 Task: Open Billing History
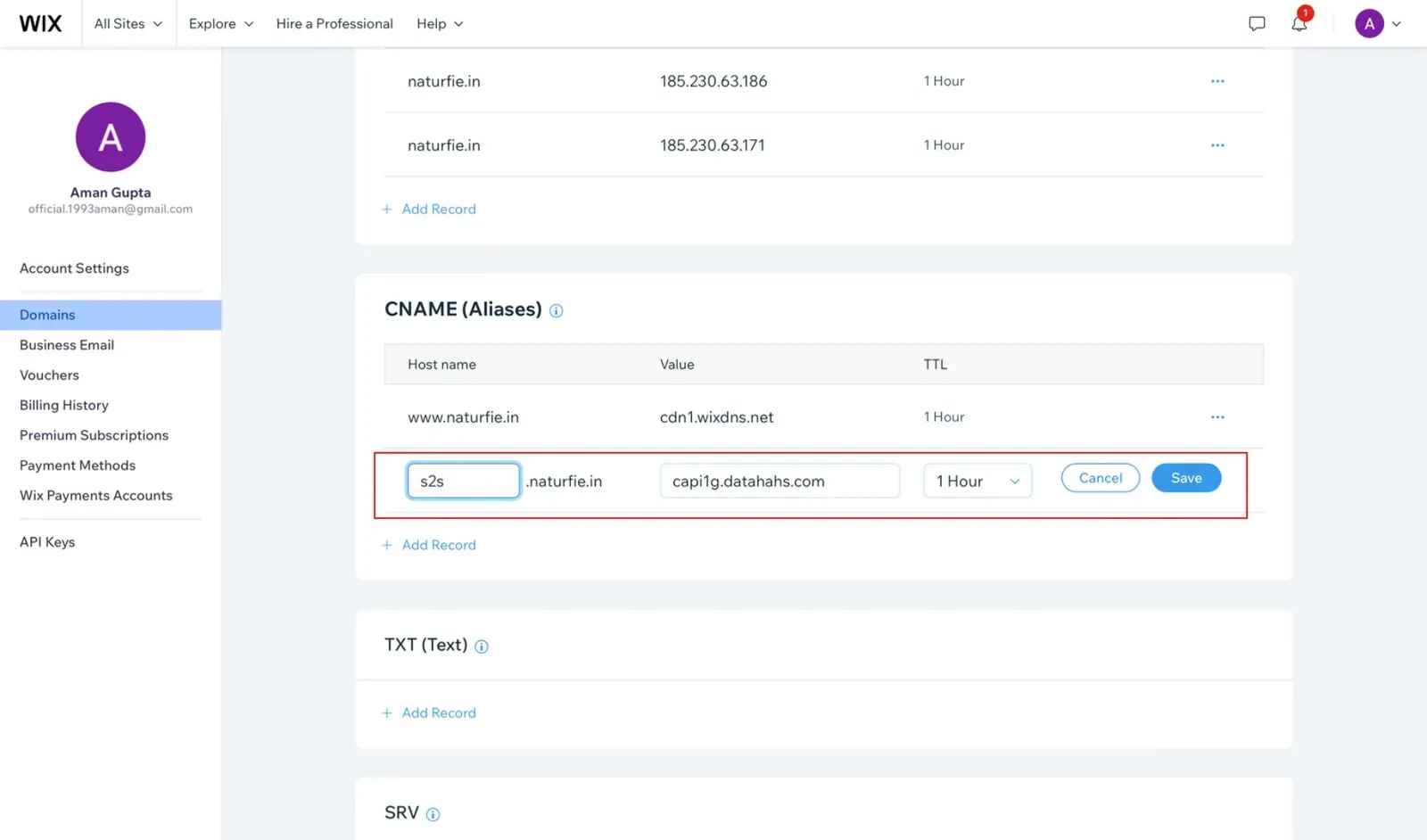tap(64, 405)
